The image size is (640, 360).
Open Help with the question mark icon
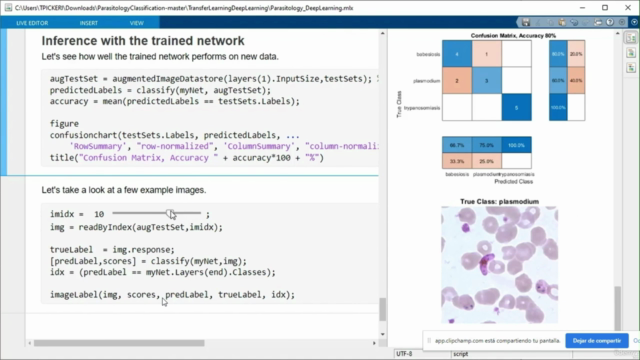pos(610,22)
